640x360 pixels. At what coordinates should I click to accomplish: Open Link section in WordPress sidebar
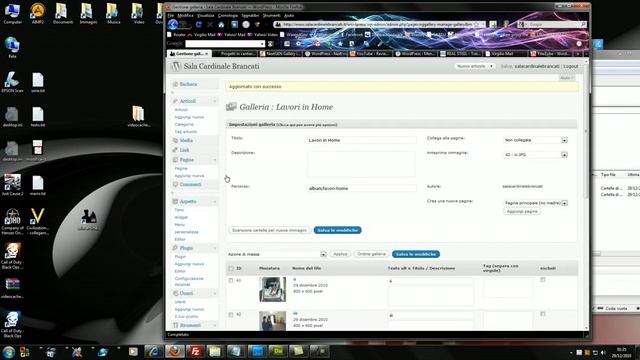point(184,150)
